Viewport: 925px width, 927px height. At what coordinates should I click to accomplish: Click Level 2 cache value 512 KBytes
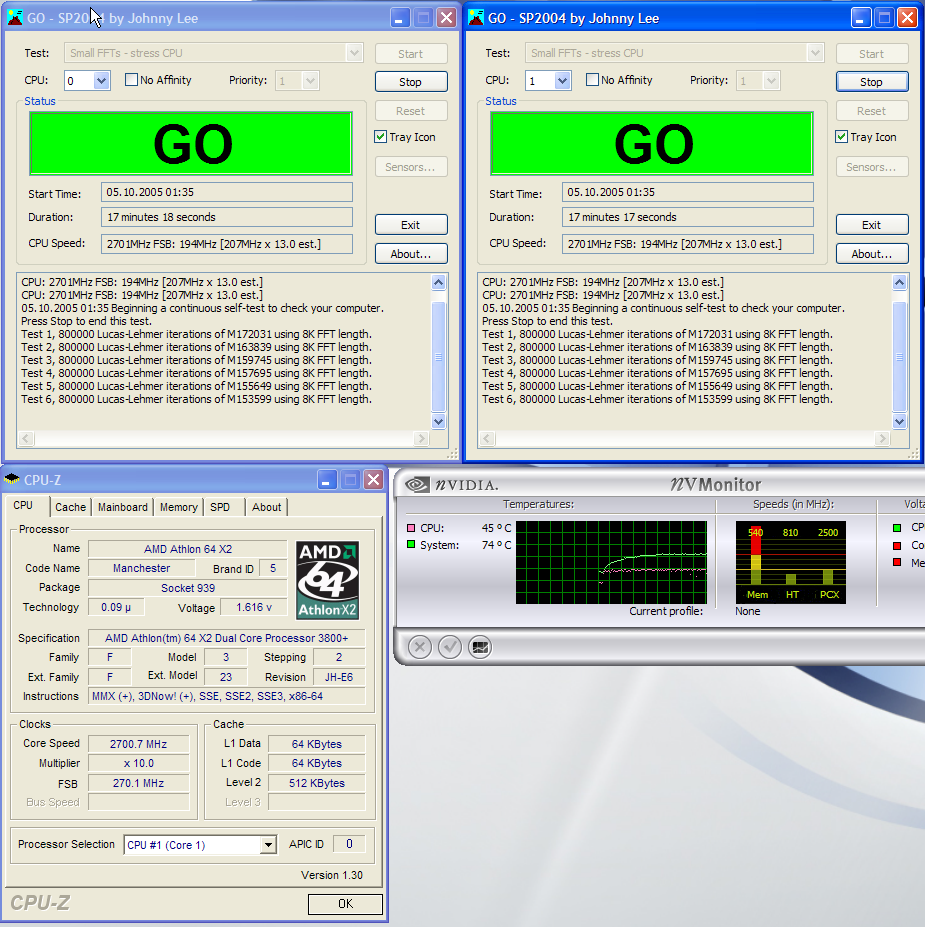[x=317, y=783]
